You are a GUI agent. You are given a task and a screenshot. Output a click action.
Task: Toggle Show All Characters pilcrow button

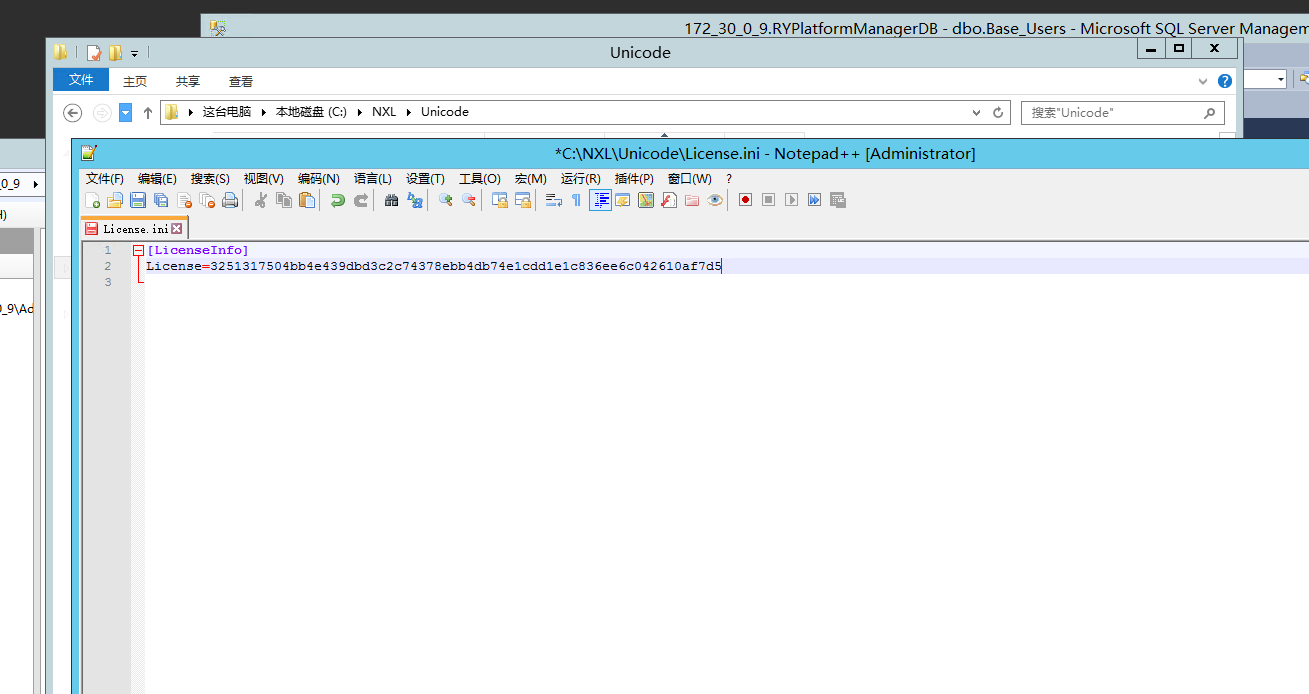[x=576, y=200]
